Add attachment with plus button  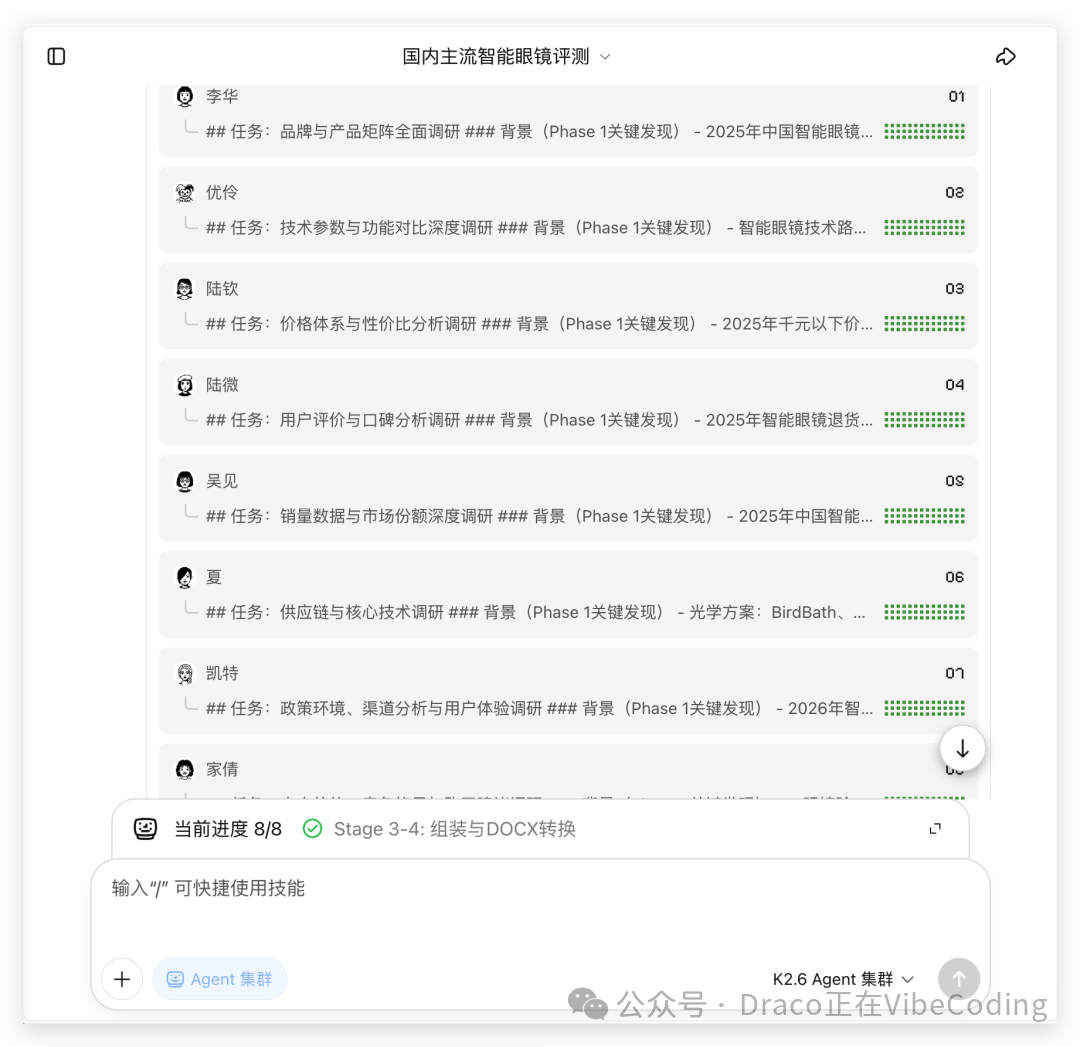pos(122,979)
